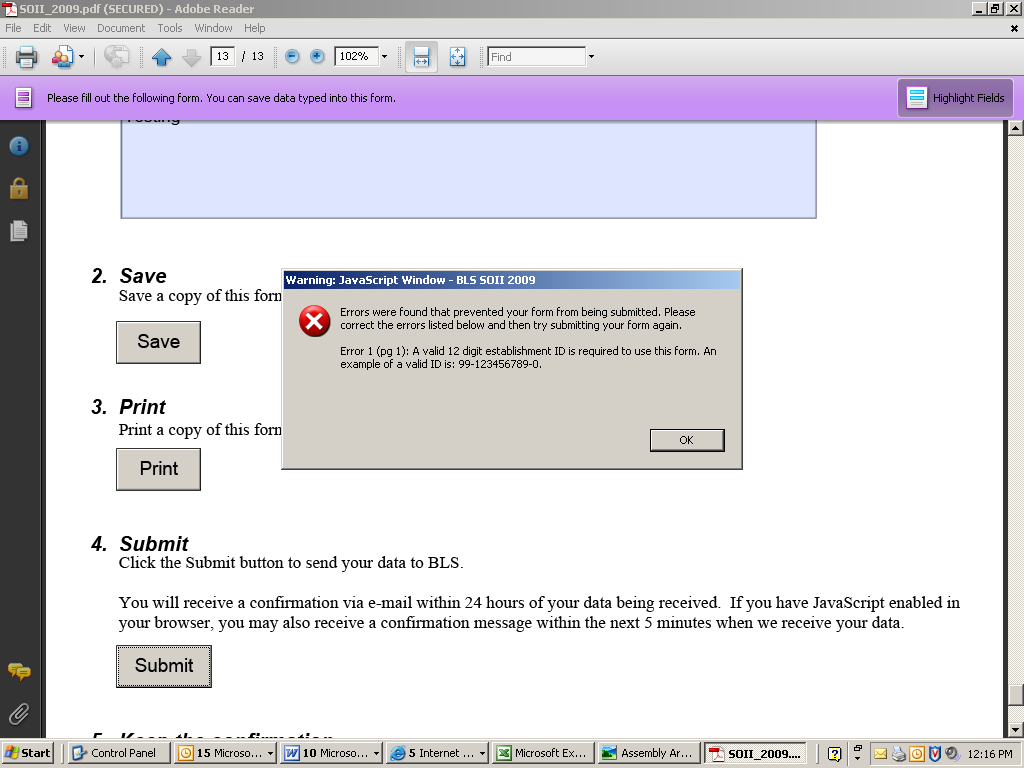Image resolution: width=1024 pixels, height=768 pixels.
Task: Open the Tools menu
Action: 170,28
